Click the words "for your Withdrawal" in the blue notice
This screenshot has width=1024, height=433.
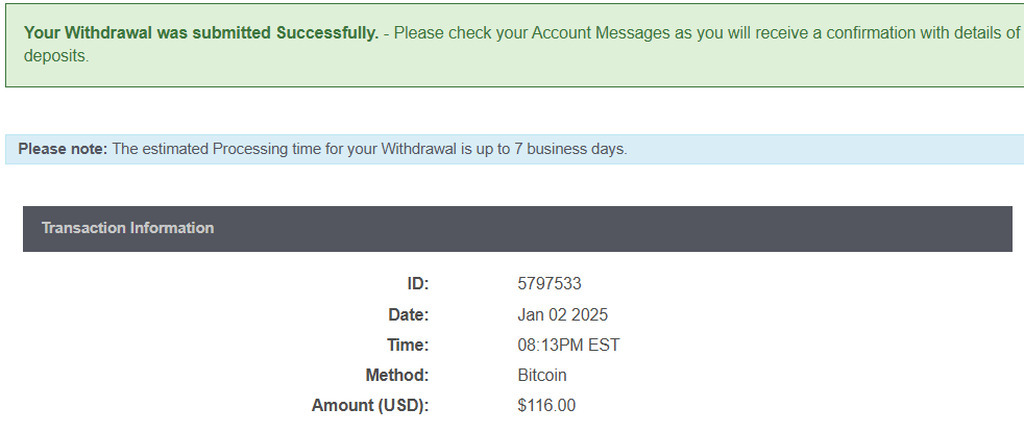click(389, 149)
